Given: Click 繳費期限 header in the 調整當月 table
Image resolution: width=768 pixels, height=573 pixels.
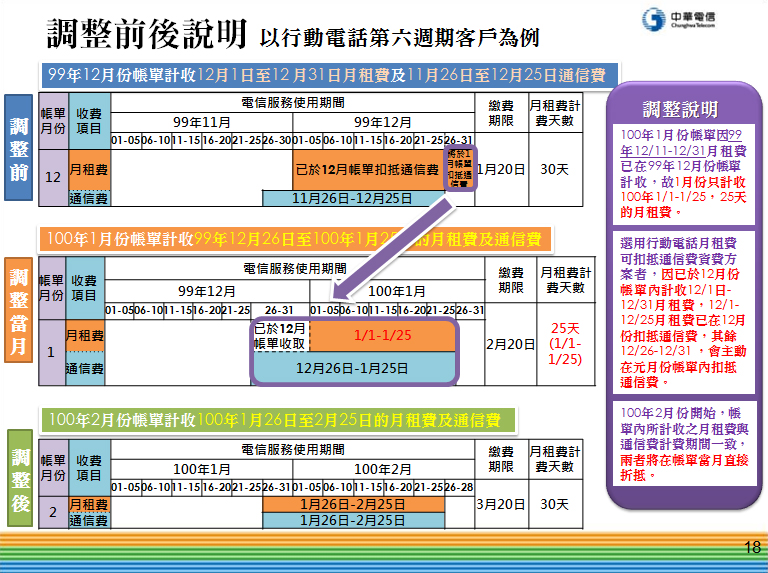Looking at the screenshot, I should pos(510,280).
